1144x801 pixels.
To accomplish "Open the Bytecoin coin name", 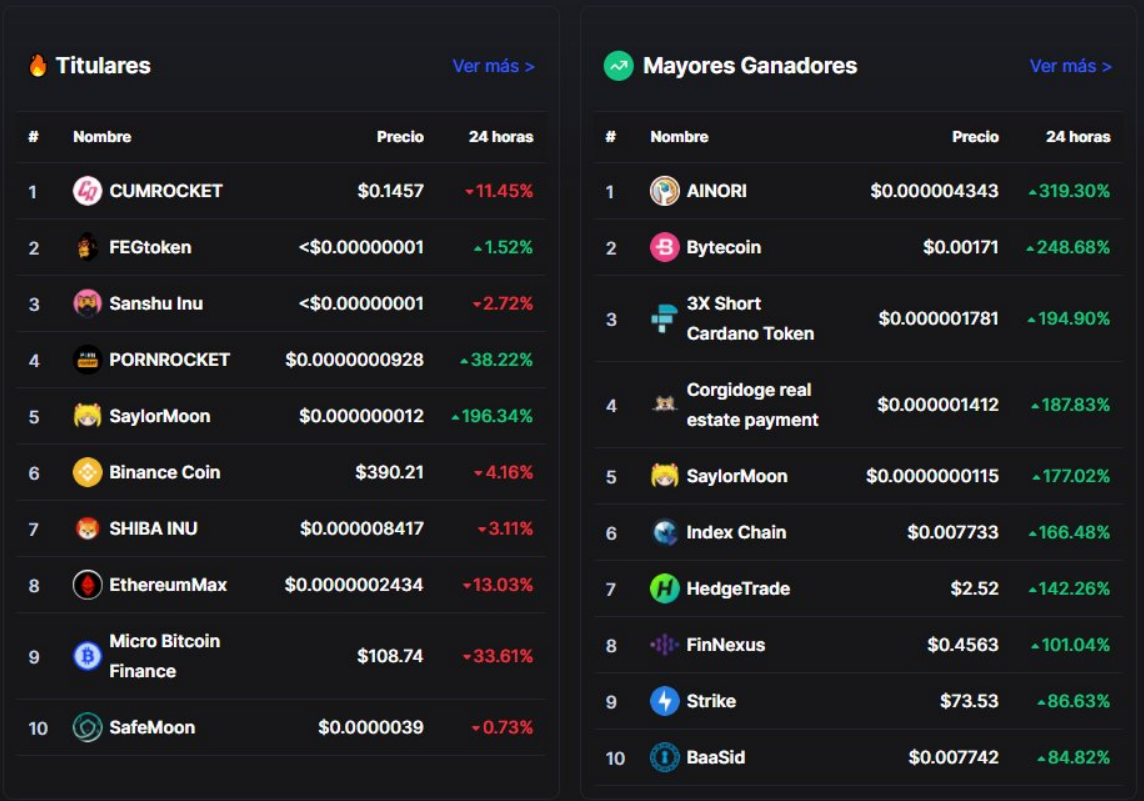I will click(x=724, y=247).
